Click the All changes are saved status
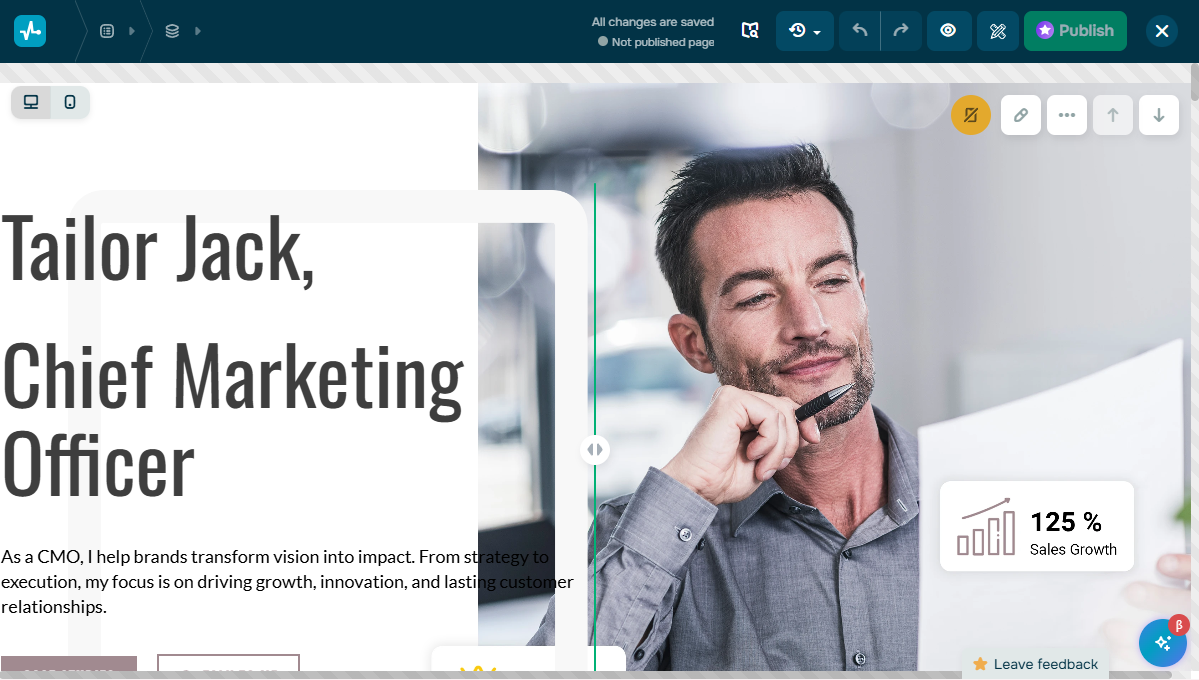Screen dimensions: 1199x680 (653, 22)
